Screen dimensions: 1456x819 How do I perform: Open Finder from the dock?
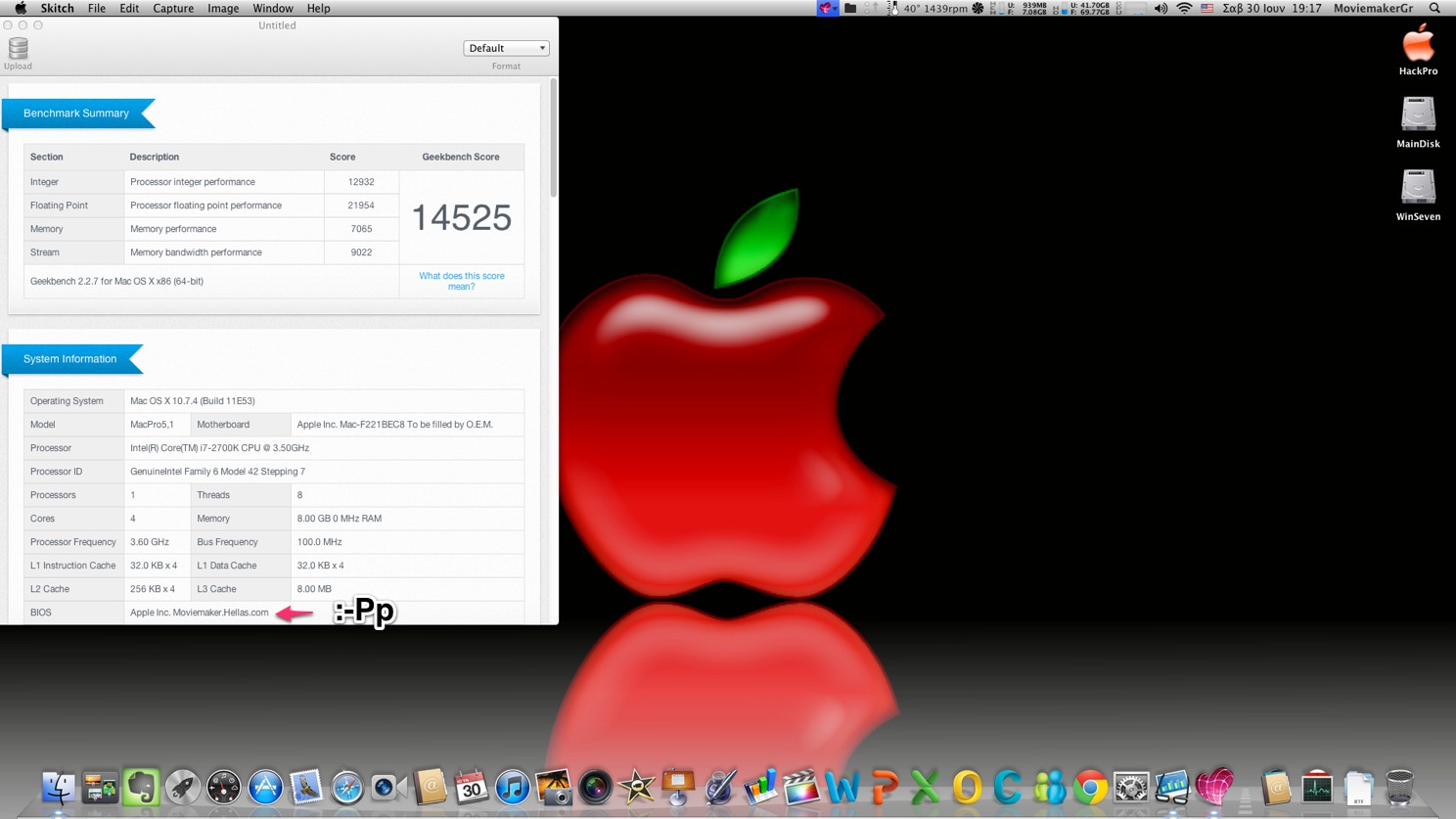(x=59, y=787)
